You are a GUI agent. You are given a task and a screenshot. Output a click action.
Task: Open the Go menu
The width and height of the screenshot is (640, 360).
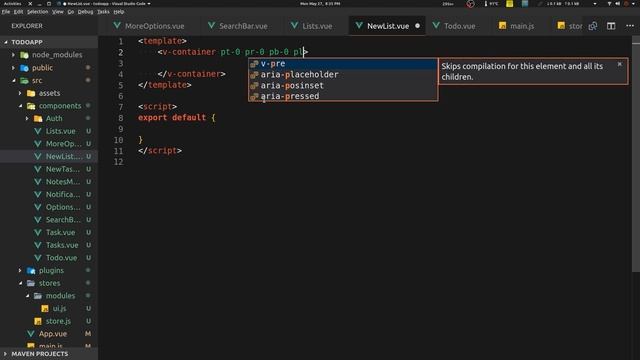tap(71, 12)
